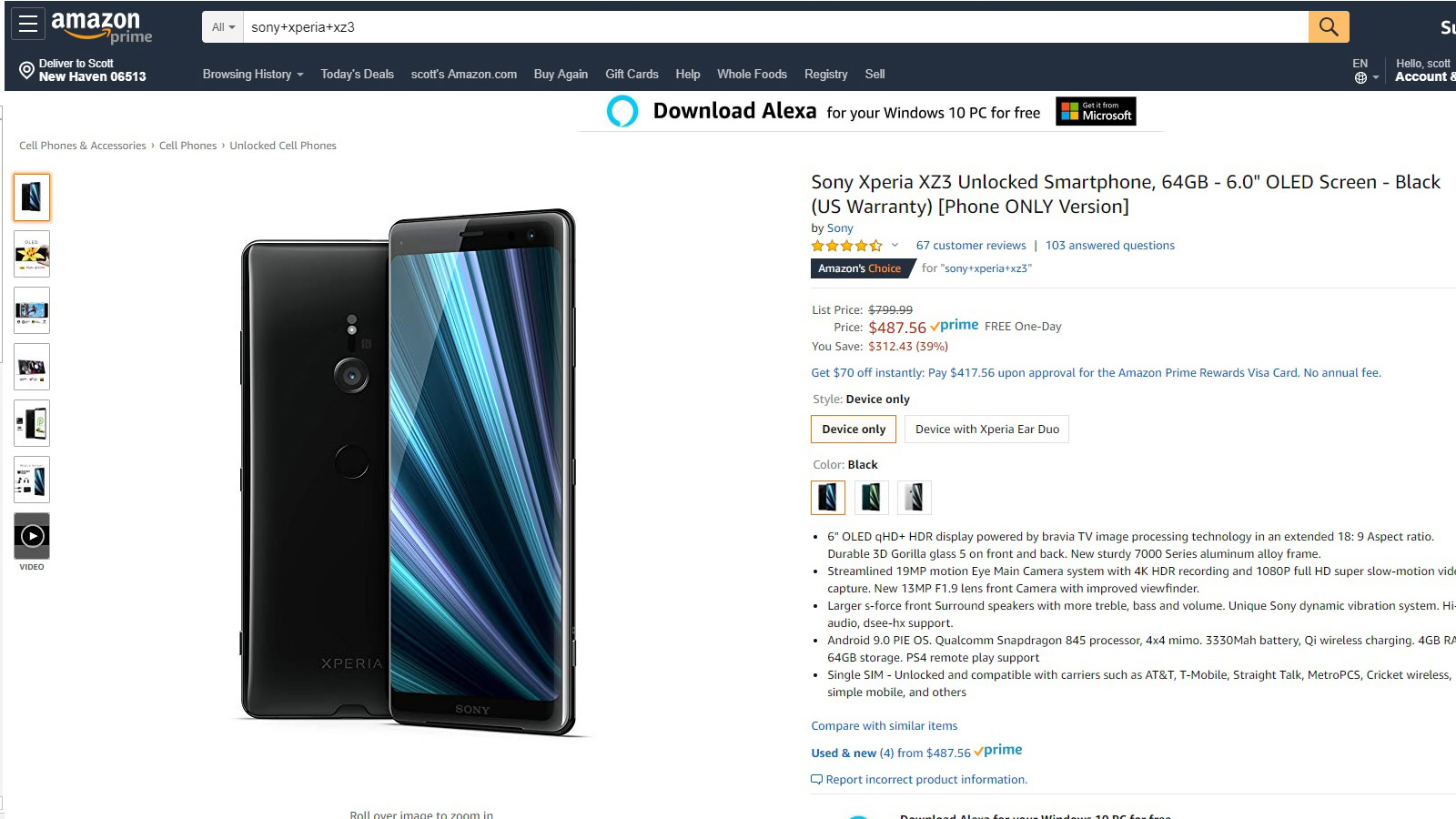Click the orange search magnifier button
1456x819 pixels.
tap(1329, 27)
